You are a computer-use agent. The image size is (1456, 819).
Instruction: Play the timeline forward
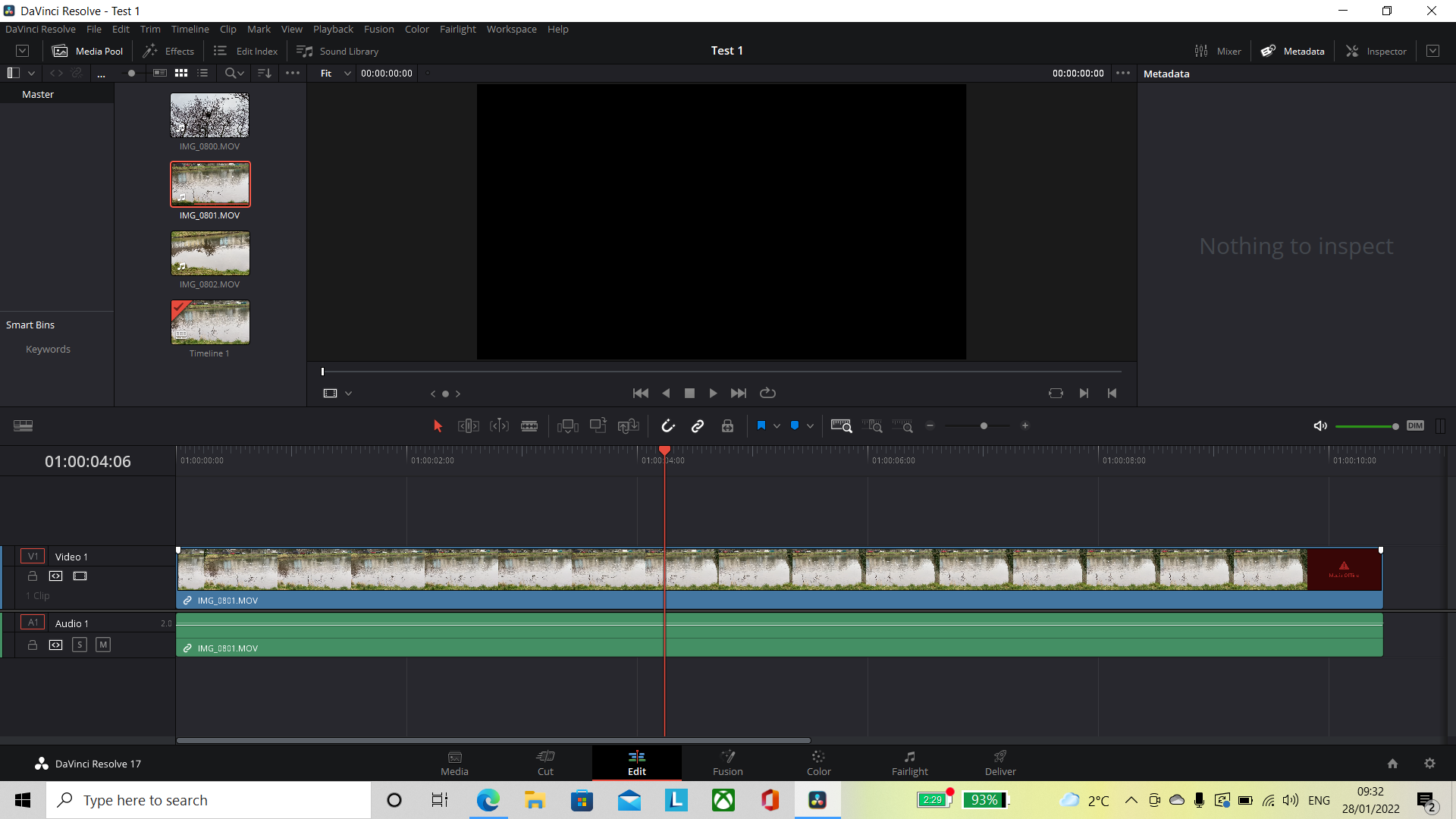click(x=713, y=393)
